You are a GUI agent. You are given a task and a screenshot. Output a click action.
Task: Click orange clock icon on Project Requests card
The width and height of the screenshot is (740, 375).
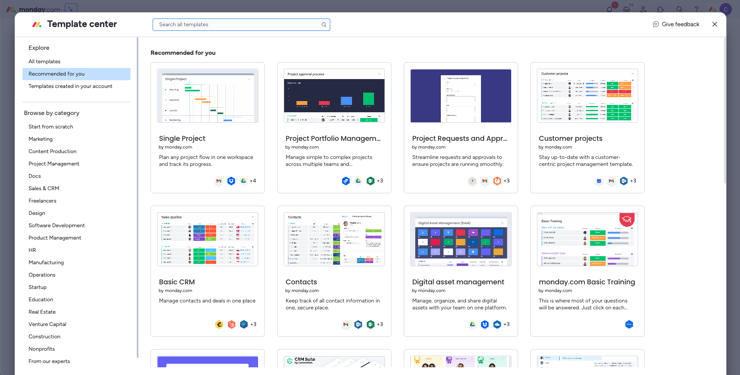click(x=497, y=181)
